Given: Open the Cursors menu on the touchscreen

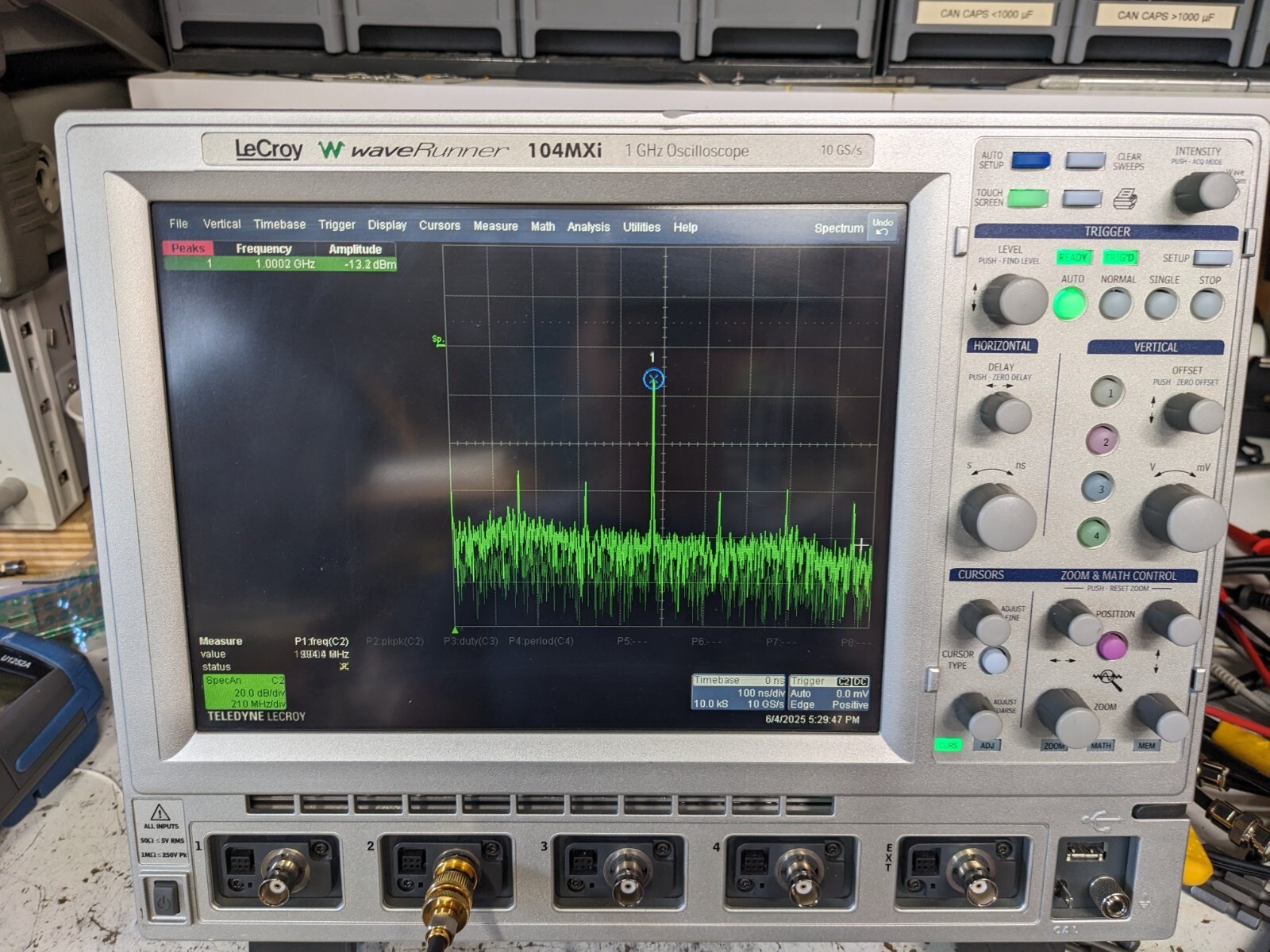Looking at the screenshot, I should pyautogui.click(x=439, y=226).
